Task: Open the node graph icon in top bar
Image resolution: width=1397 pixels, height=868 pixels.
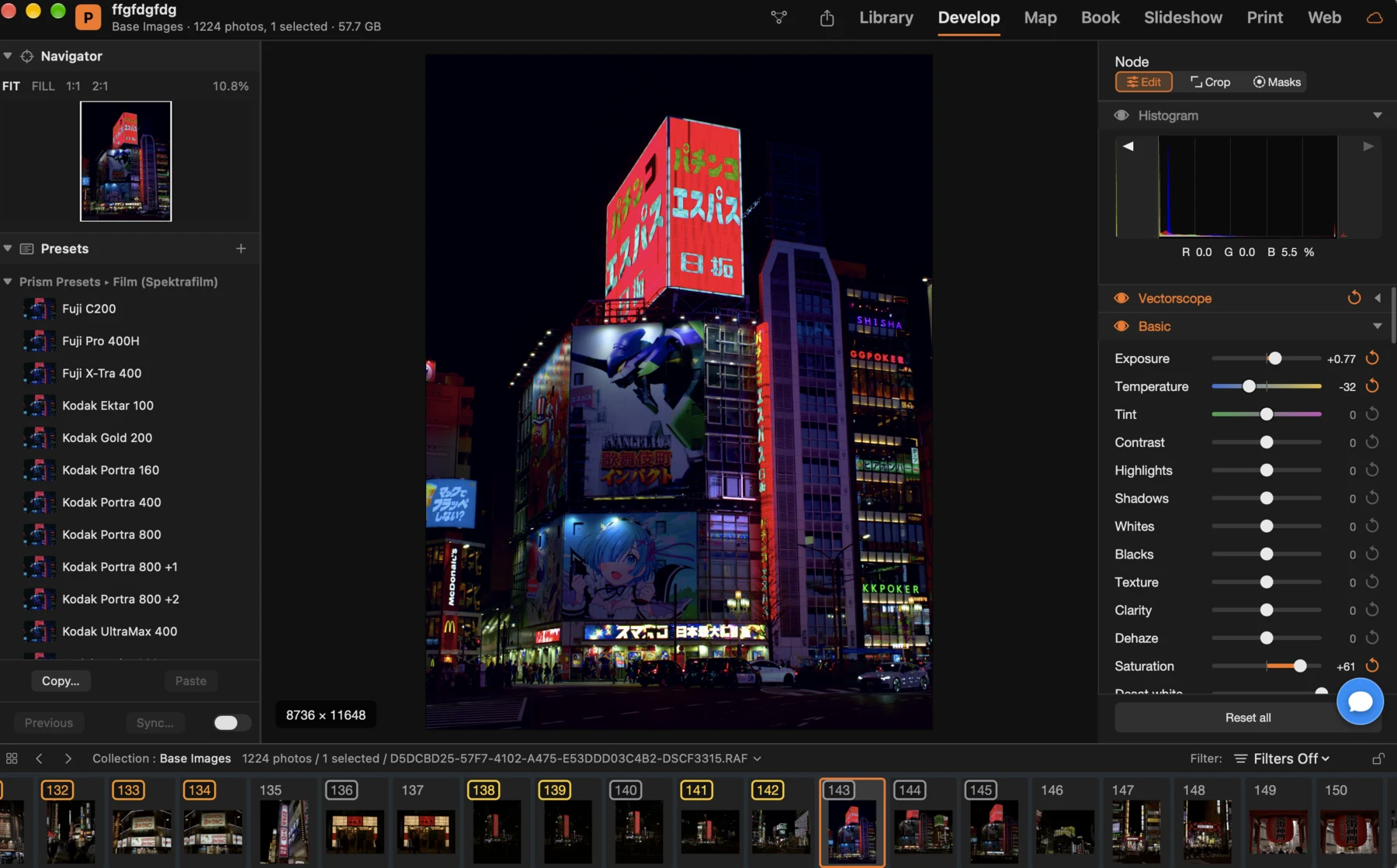Action: (x=779, y=17)
